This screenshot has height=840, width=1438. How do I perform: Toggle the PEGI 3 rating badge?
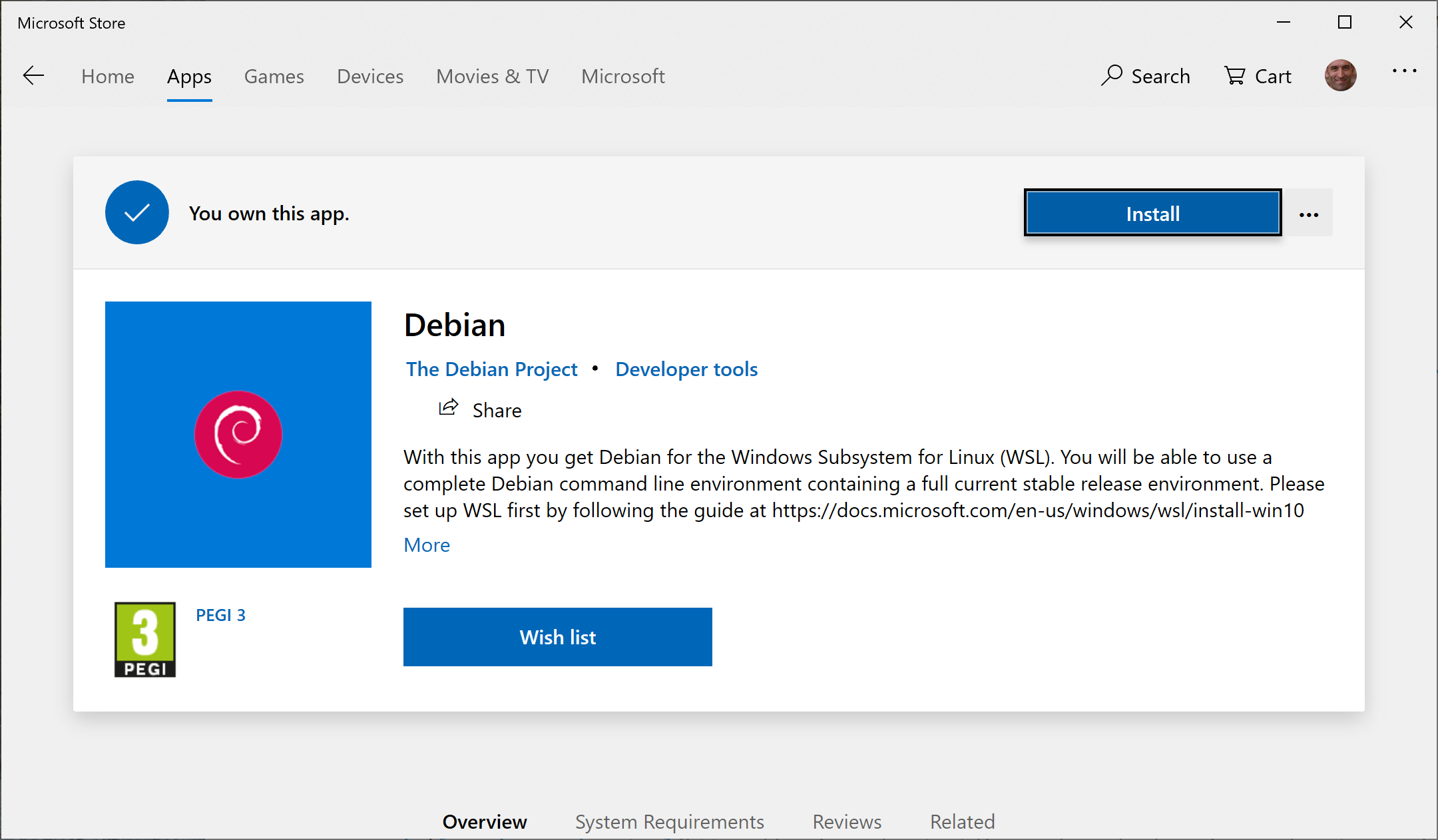click(143, 638)
